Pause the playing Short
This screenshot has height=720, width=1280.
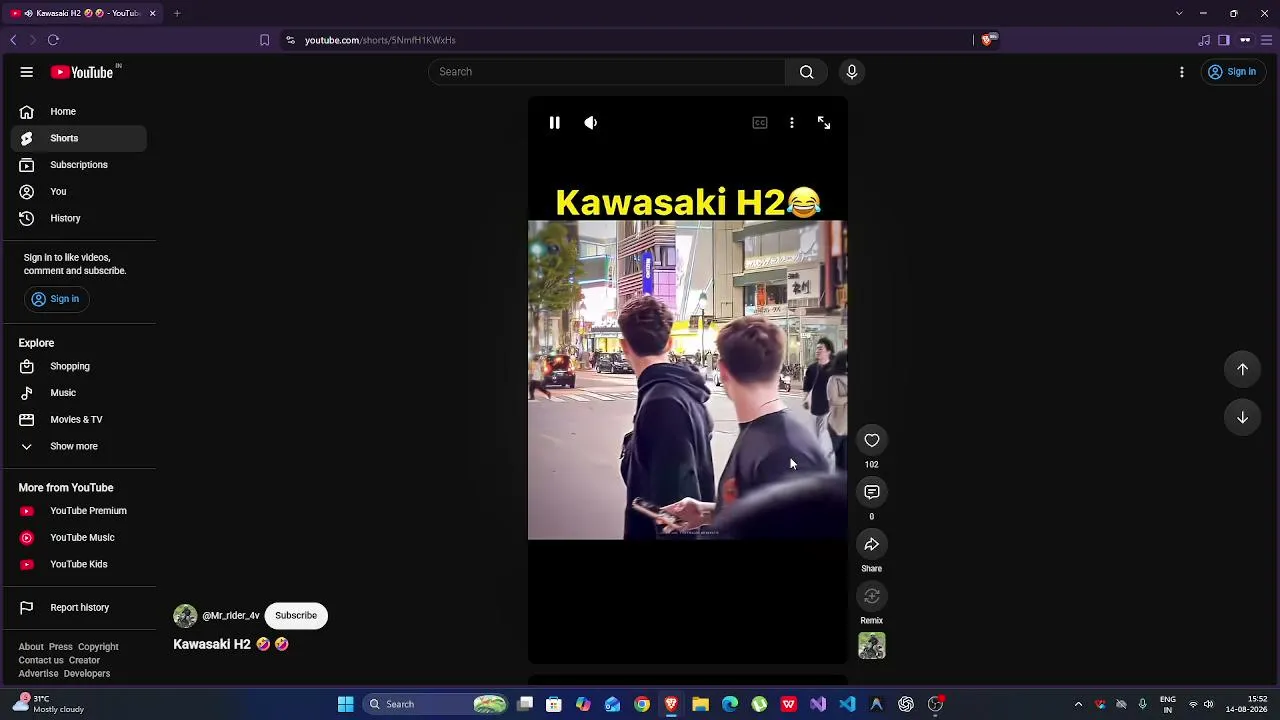tap(554, 123)
